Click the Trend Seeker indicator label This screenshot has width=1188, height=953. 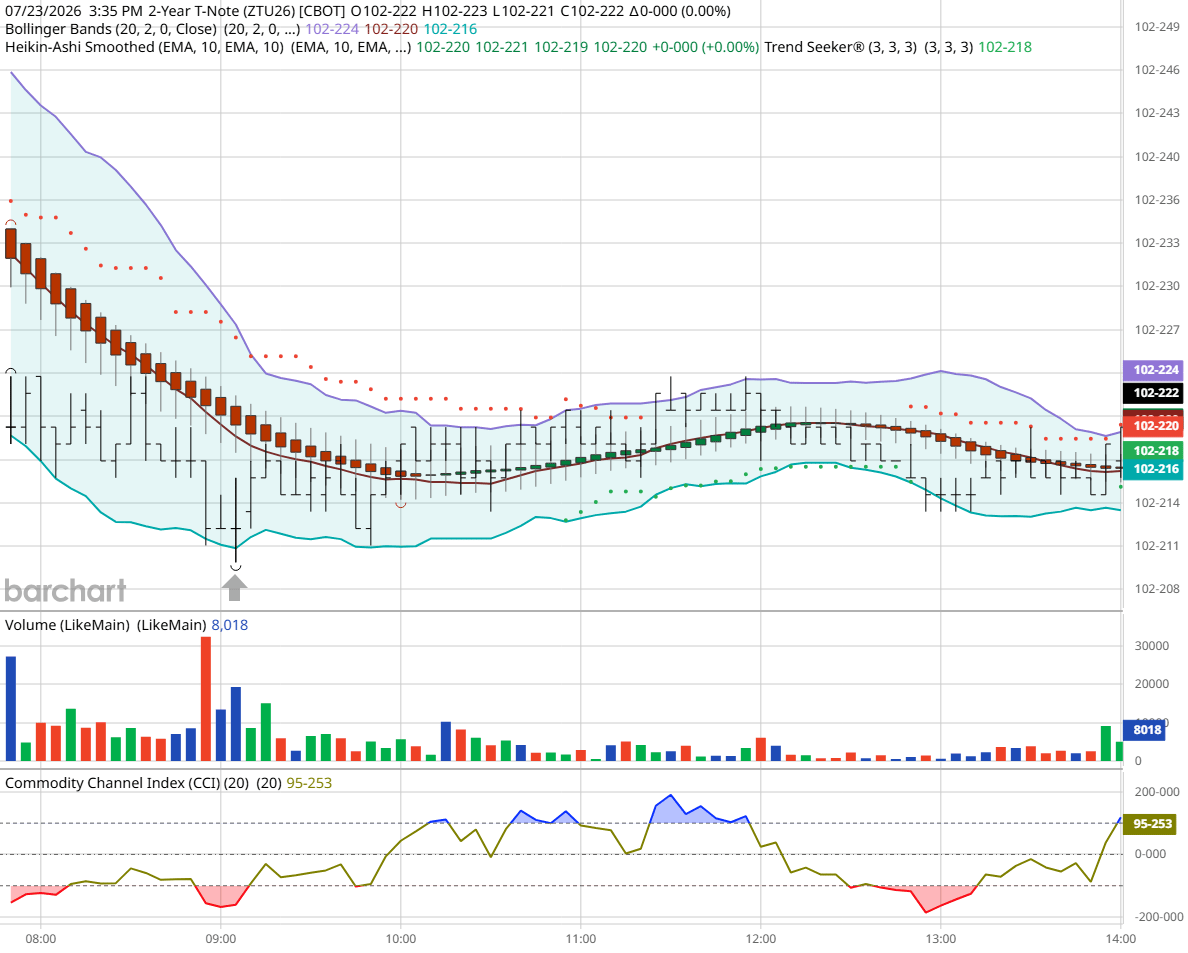click(840, 47)
